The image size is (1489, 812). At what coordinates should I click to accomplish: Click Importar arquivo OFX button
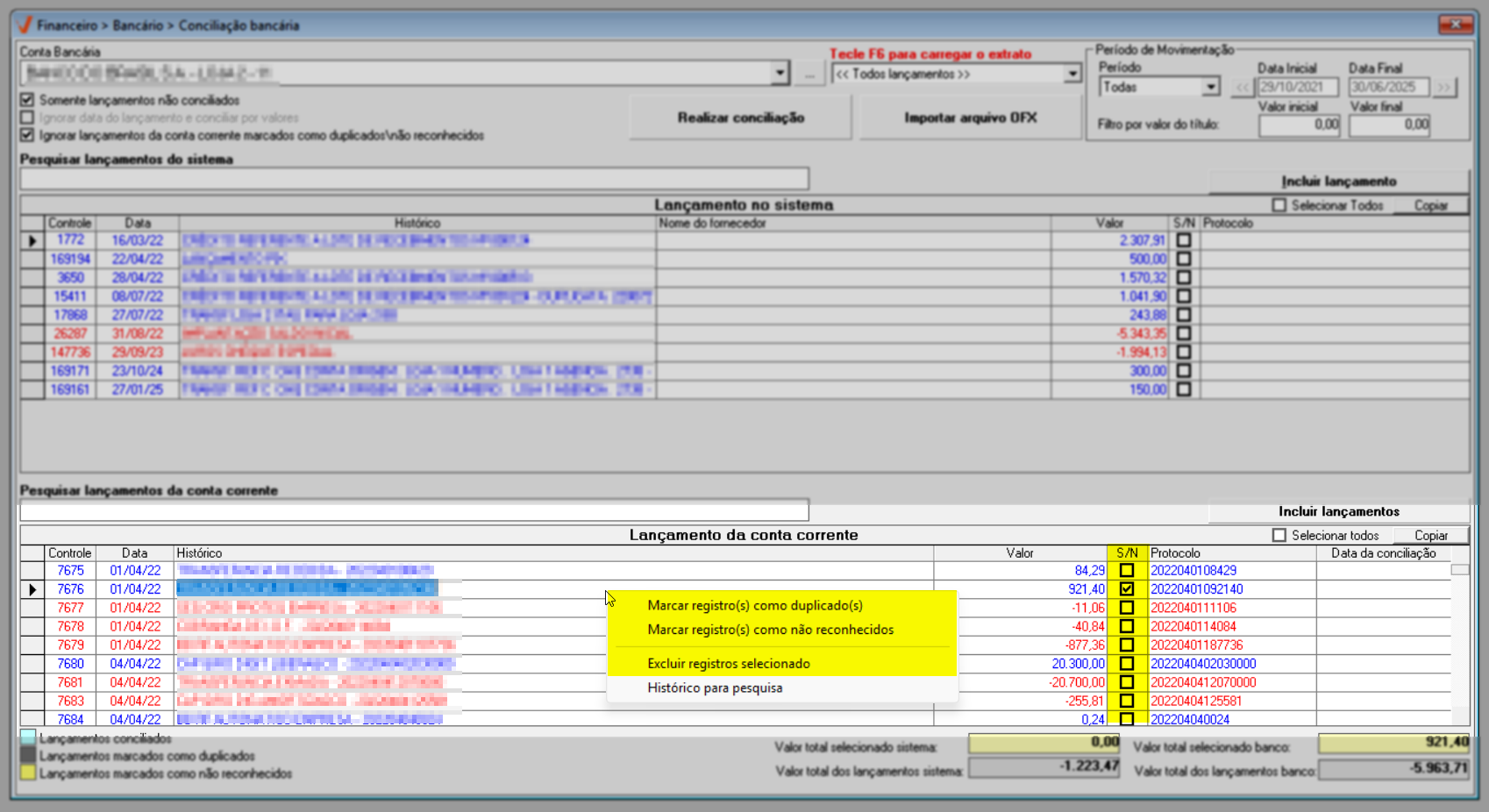[x=971, y=118]
